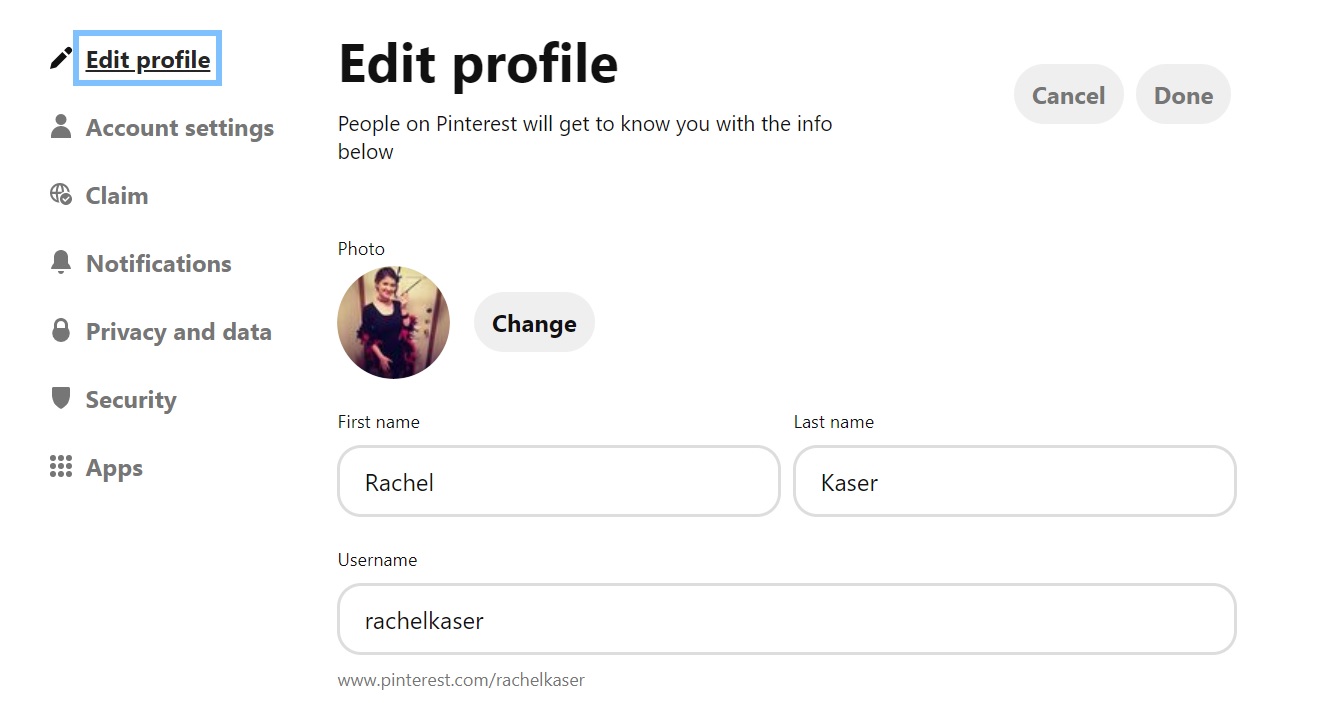Cancel the profile edits
The image size is (1344, 703).
point(1068,94)
